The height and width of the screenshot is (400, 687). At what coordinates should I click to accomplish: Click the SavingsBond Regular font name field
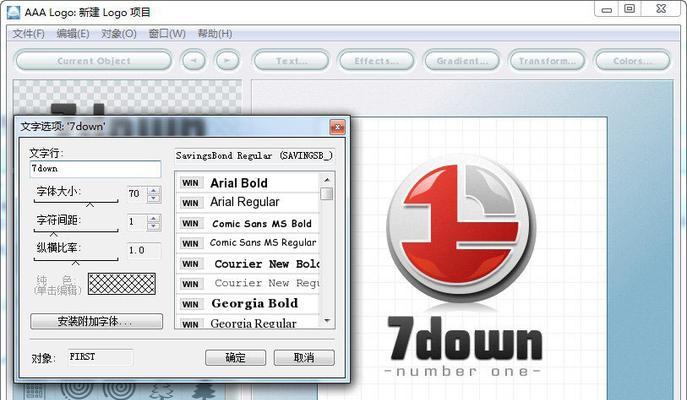tap(255, 156)
